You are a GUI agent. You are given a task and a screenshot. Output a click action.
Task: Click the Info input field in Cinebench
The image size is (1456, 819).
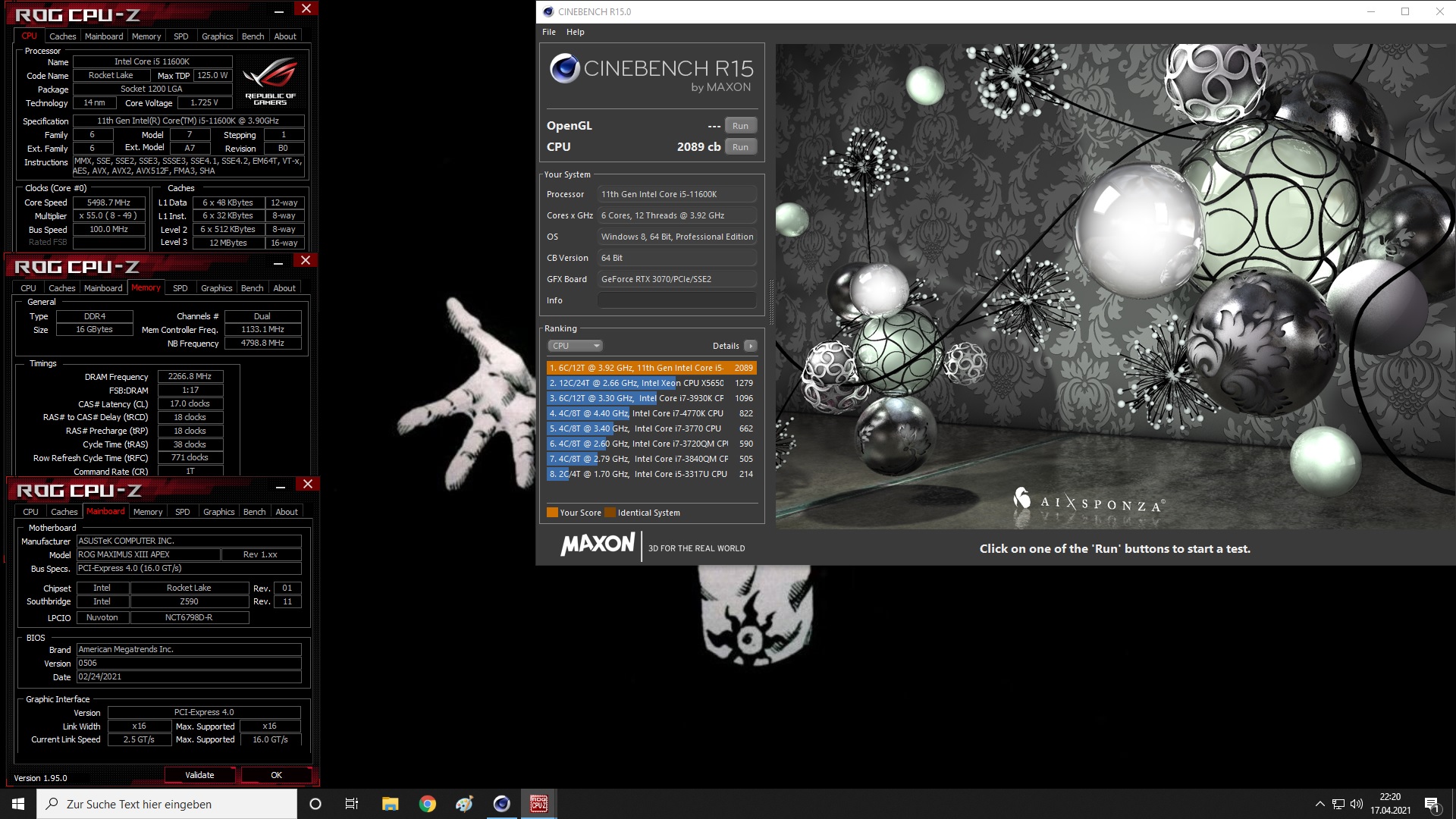click(676, 300)
